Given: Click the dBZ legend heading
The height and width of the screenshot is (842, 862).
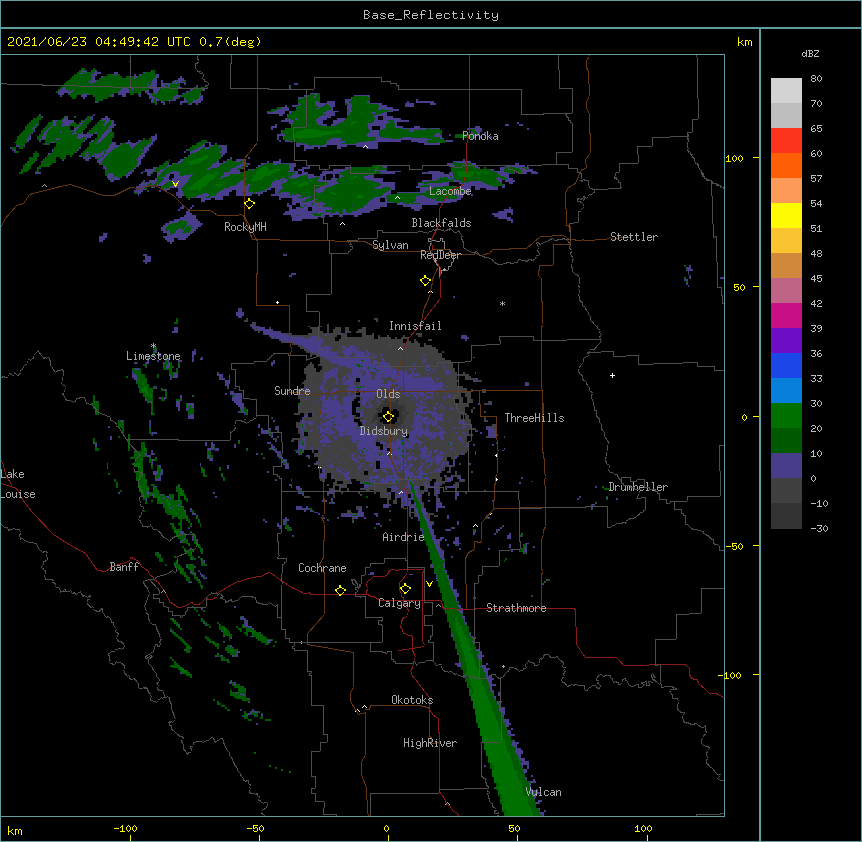Looking at the screenshot, I should 810,54.
